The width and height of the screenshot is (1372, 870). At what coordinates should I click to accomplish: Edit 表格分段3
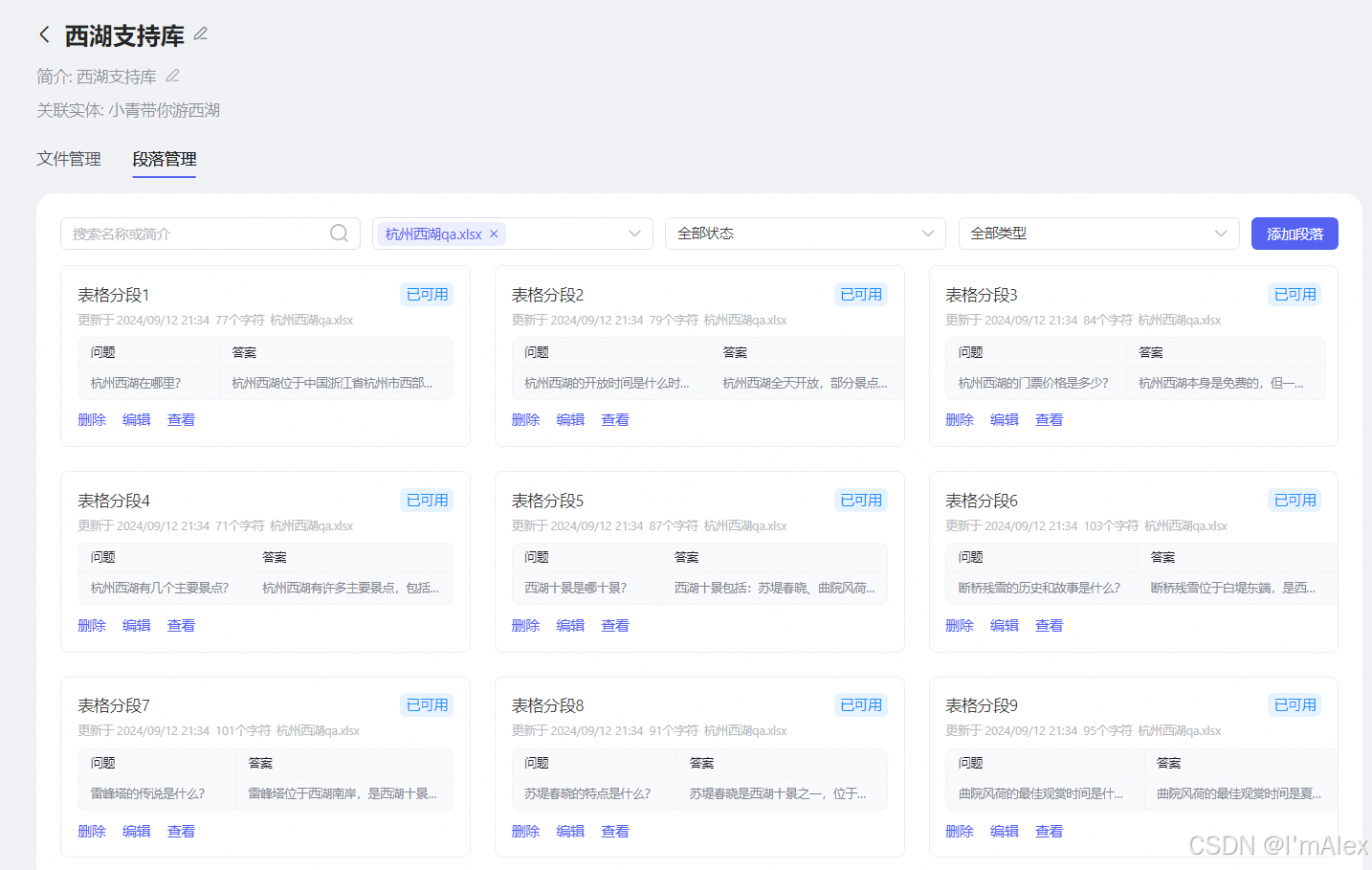(x=1005, y=419)
